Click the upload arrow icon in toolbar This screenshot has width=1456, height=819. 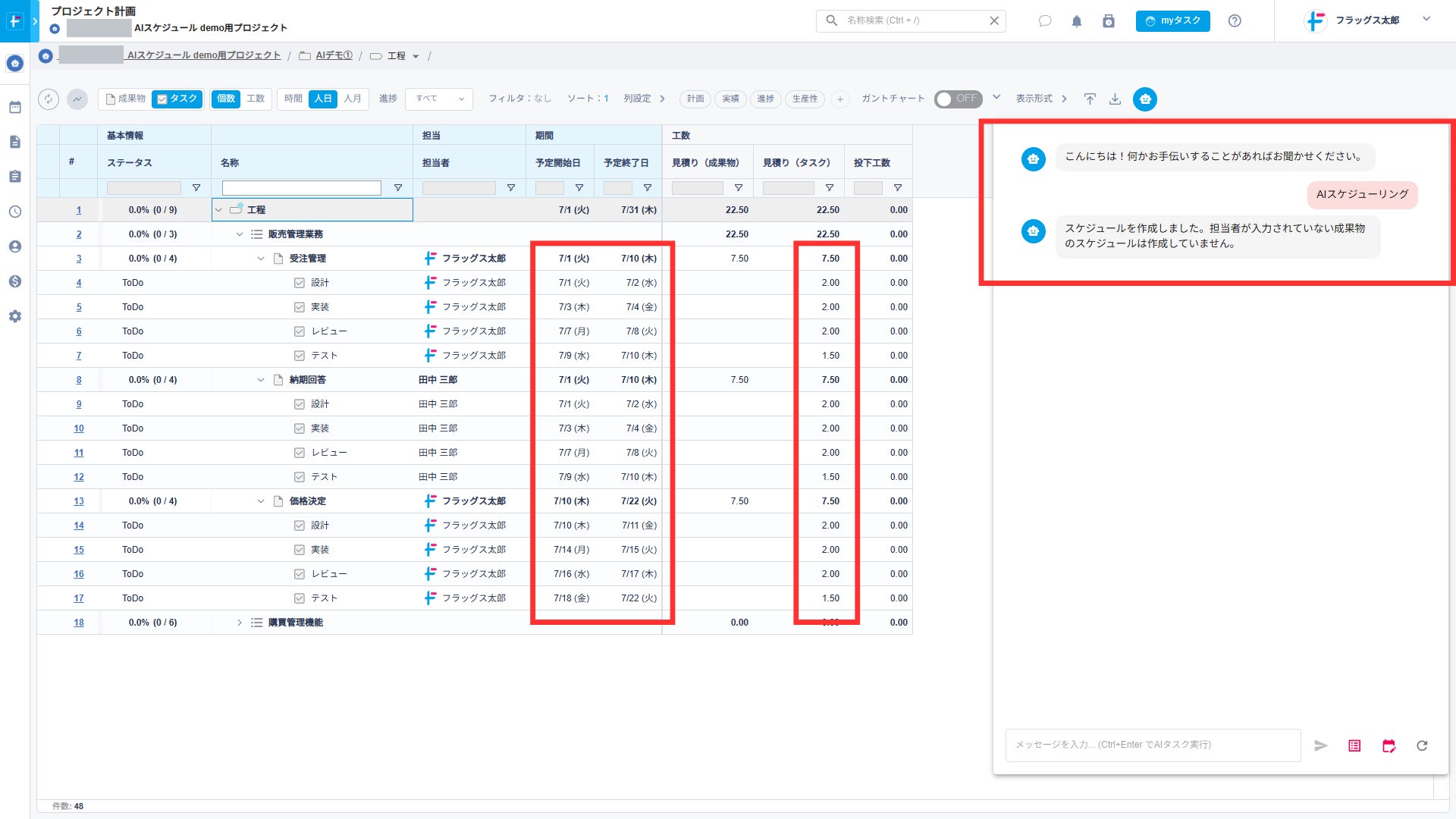(x=1090, y=99)
